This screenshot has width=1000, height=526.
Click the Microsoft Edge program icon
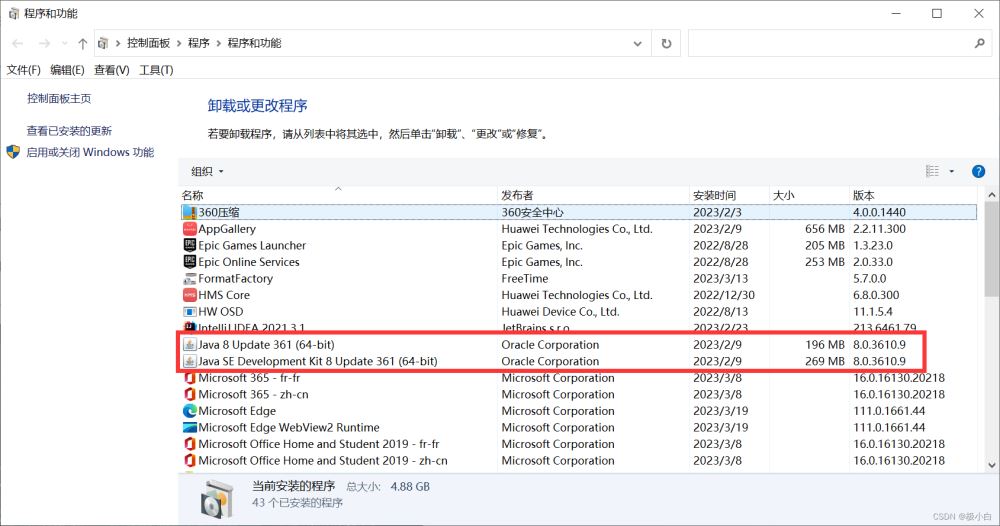[x=189, y=411]
